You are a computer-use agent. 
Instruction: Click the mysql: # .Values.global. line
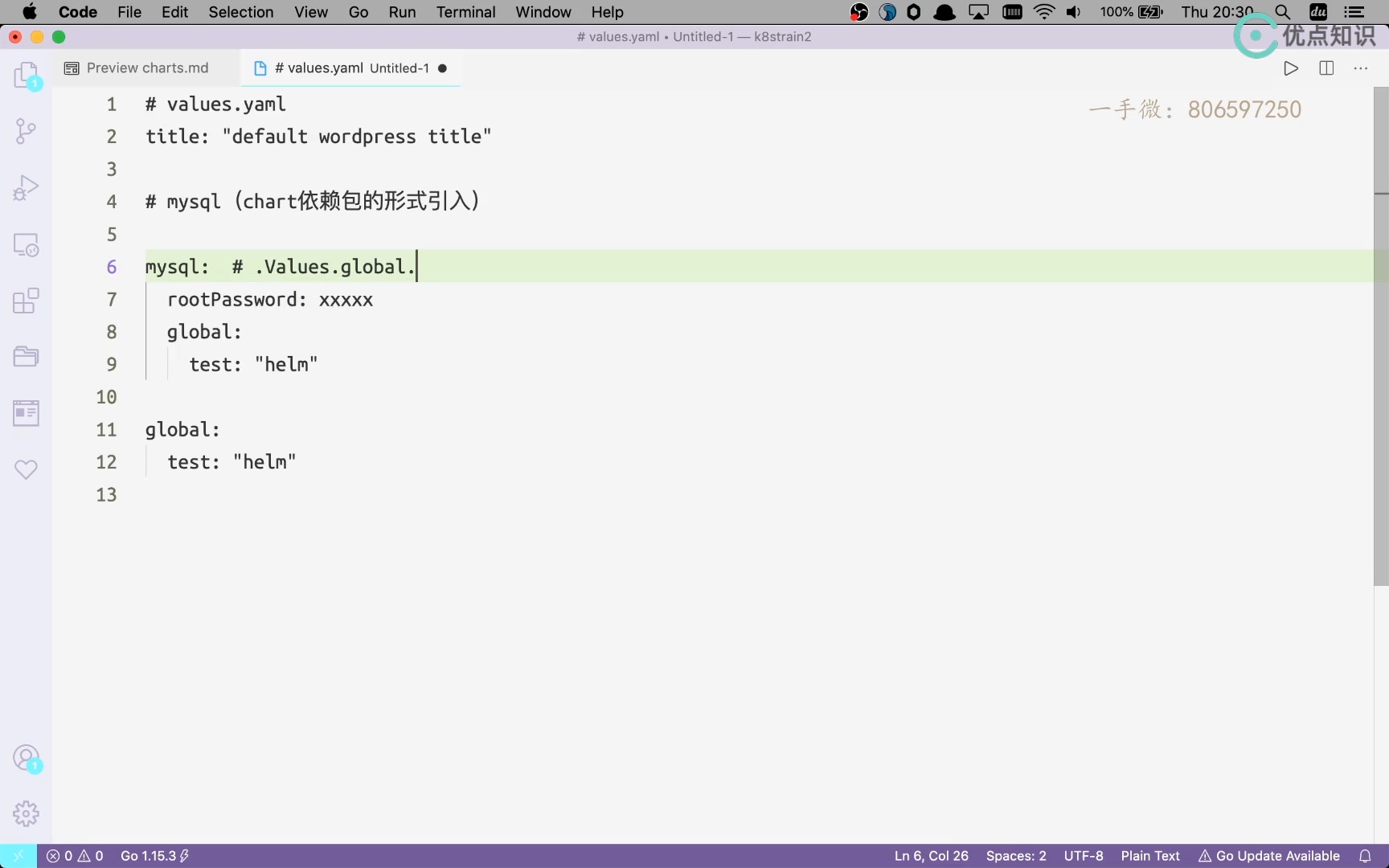point(281,267)
